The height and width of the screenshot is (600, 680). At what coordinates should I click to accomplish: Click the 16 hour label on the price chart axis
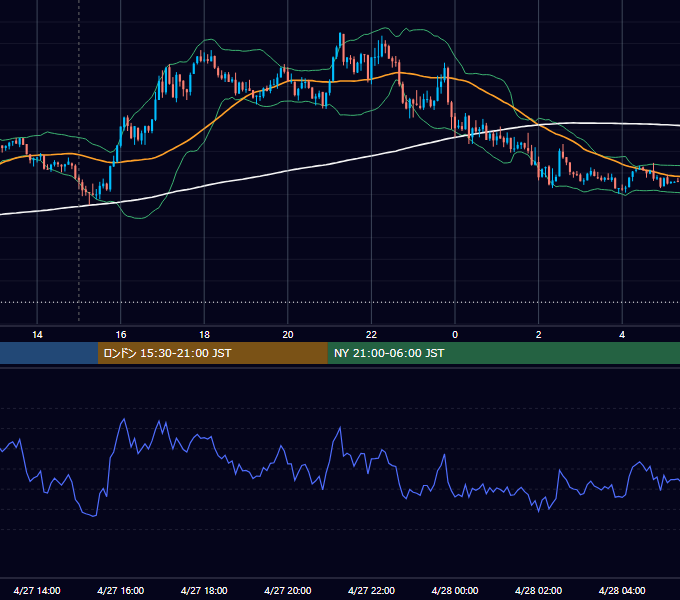(121, 335)
